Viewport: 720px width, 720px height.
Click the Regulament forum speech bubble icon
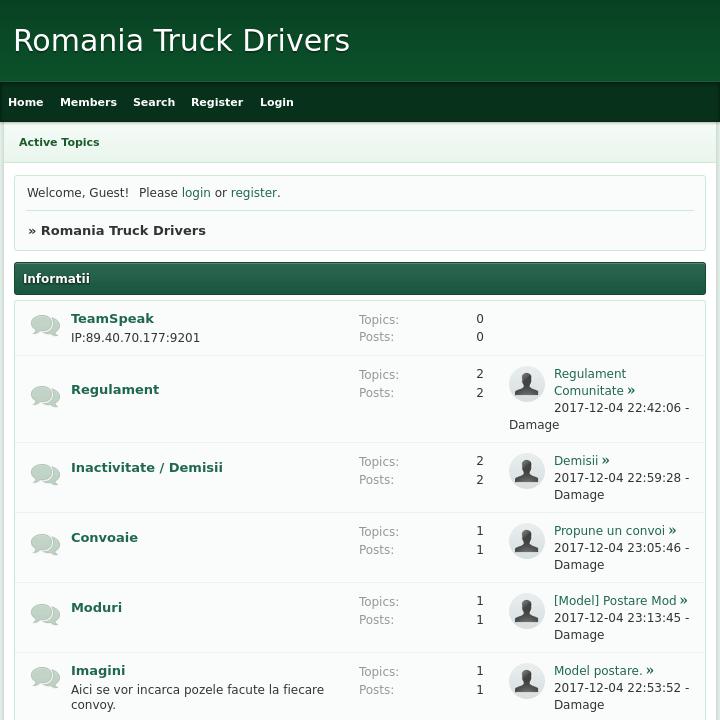(x=45, y=396)
